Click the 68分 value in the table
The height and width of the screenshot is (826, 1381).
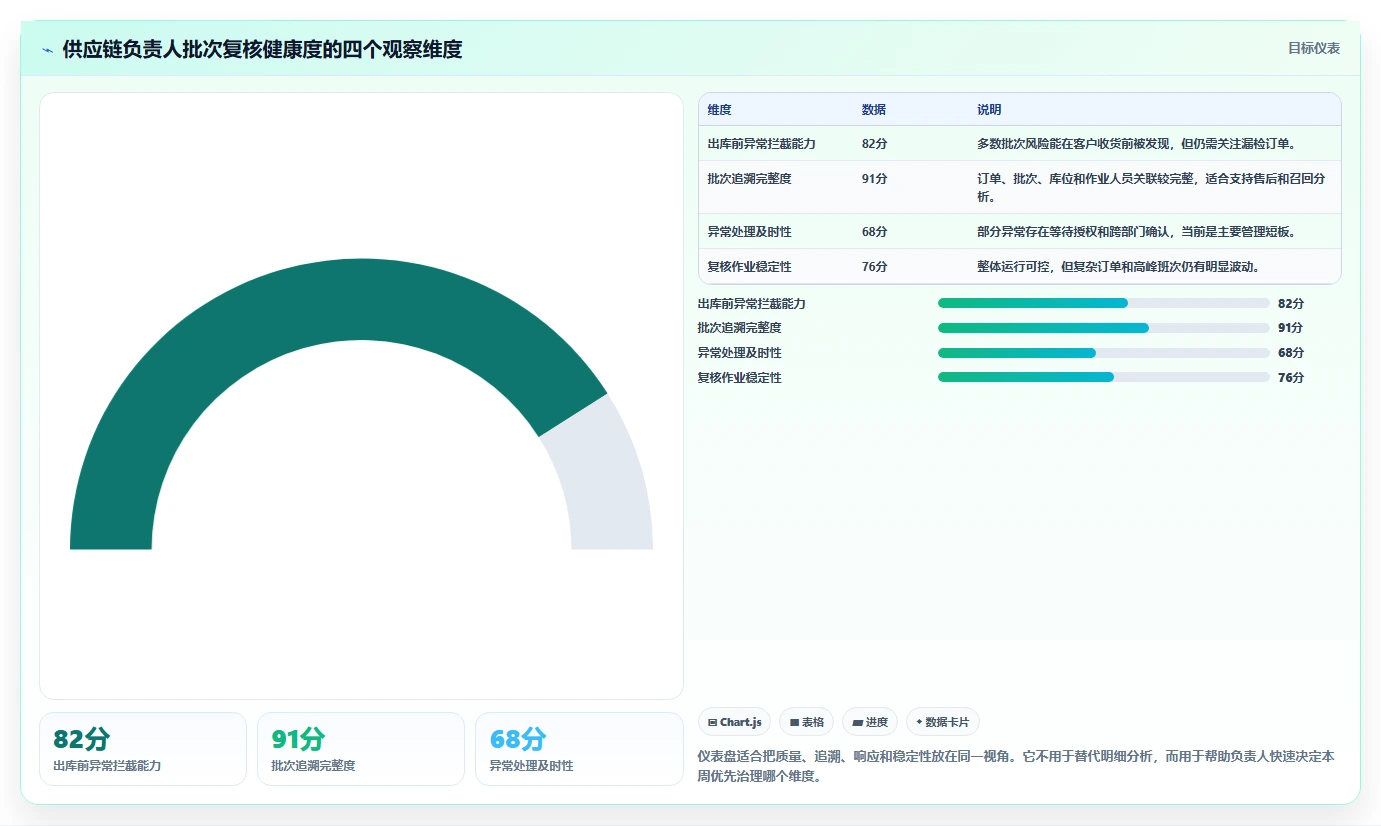click(x=874, y=232)
